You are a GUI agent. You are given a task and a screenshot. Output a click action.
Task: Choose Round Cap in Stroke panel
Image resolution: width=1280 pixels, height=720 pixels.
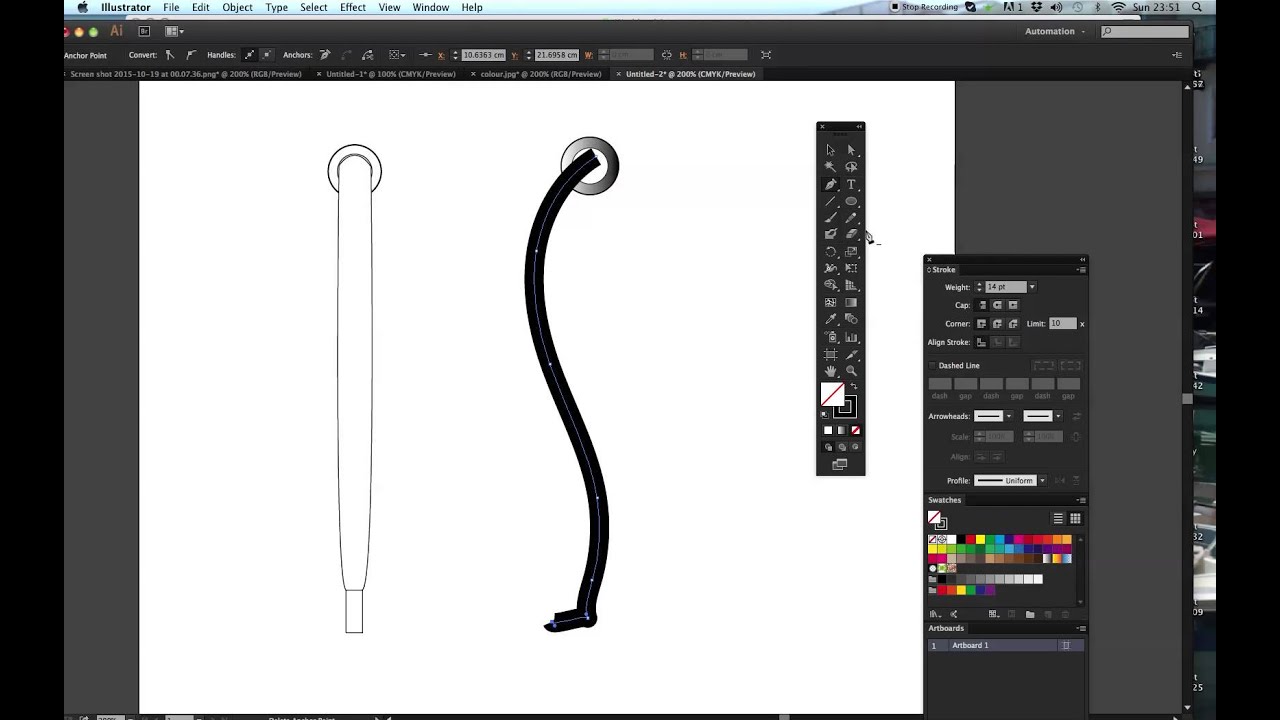tap(997, 305)
